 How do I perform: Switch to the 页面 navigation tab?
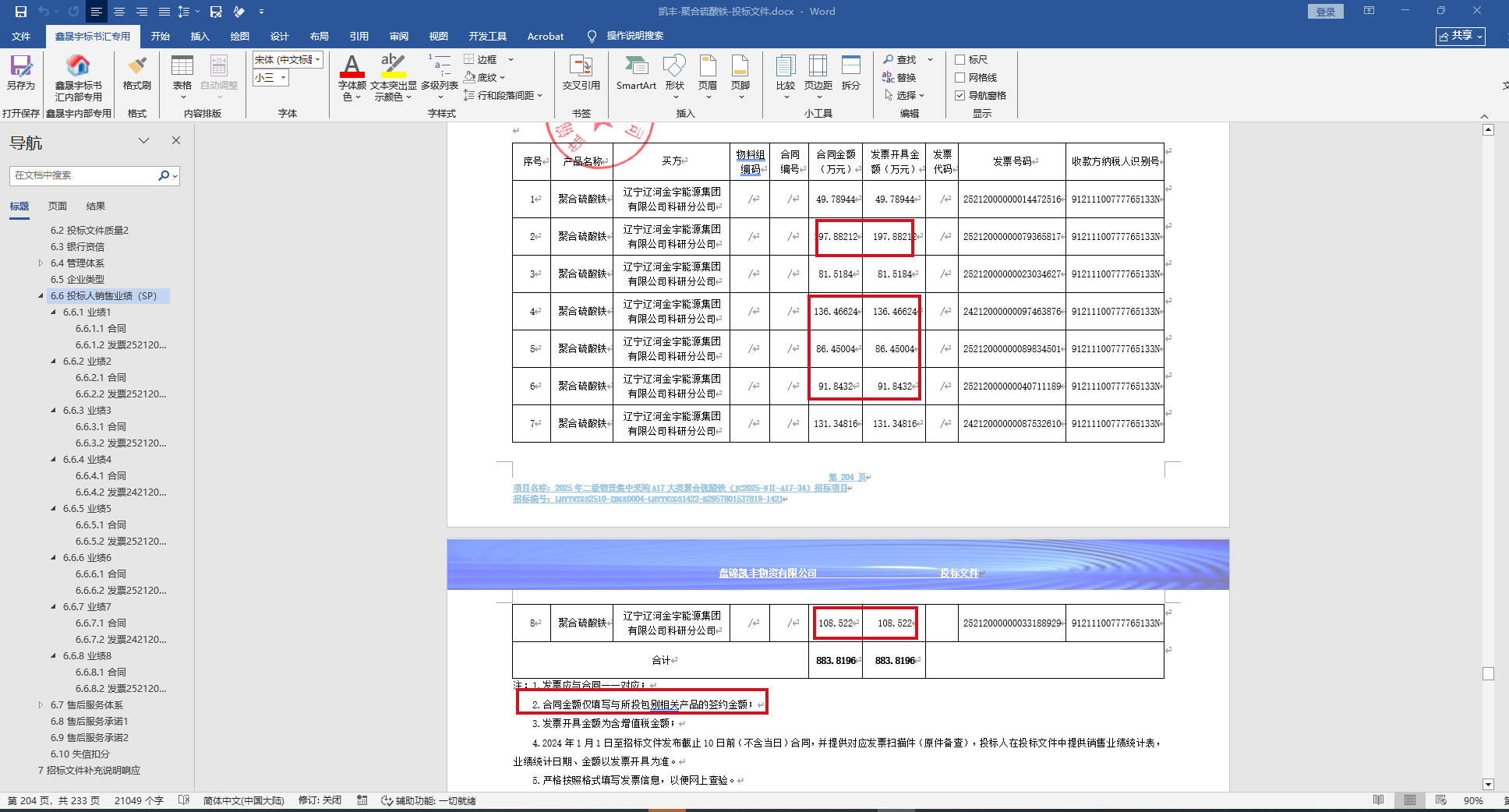point(58,207)
